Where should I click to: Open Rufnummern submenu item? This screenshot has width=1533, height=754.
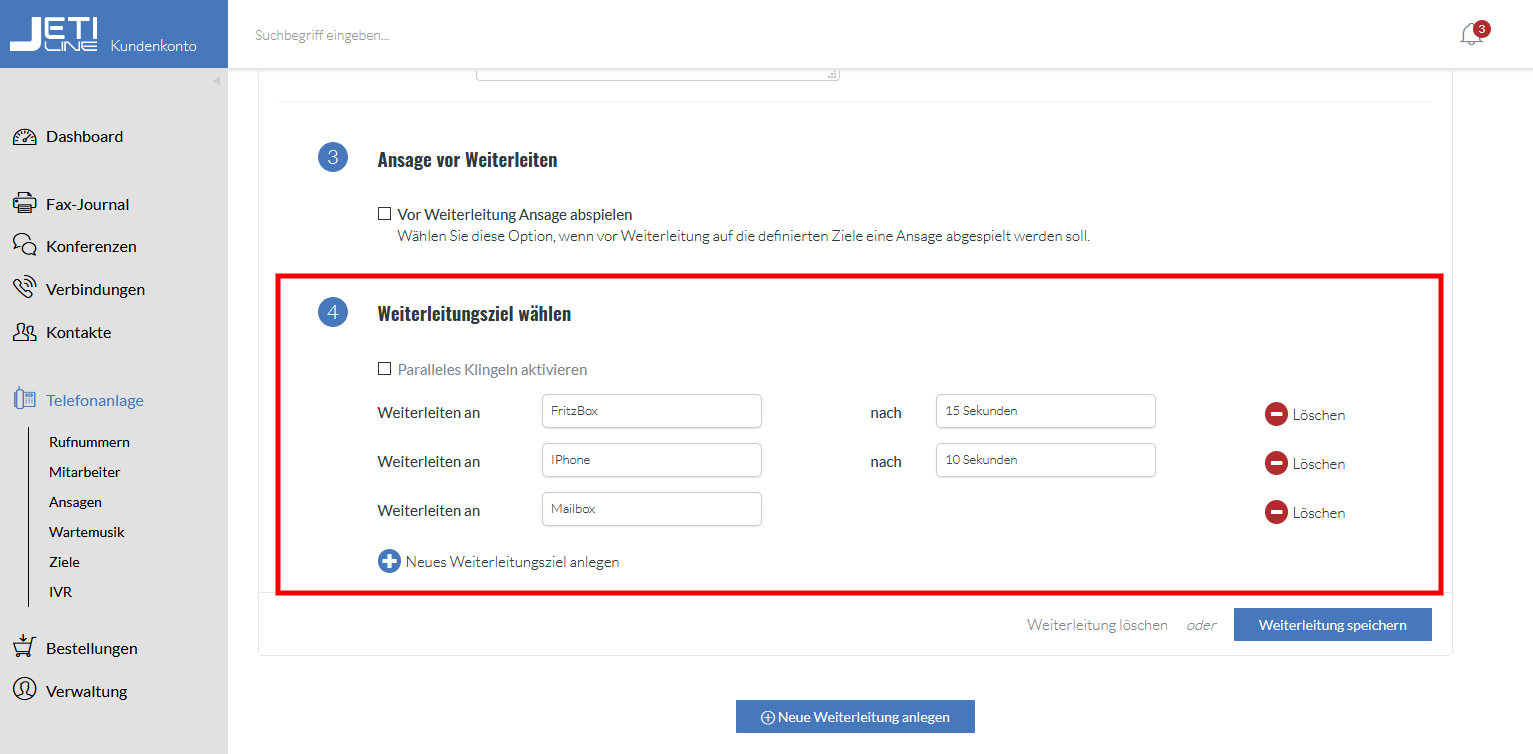[x=89, y=442]
